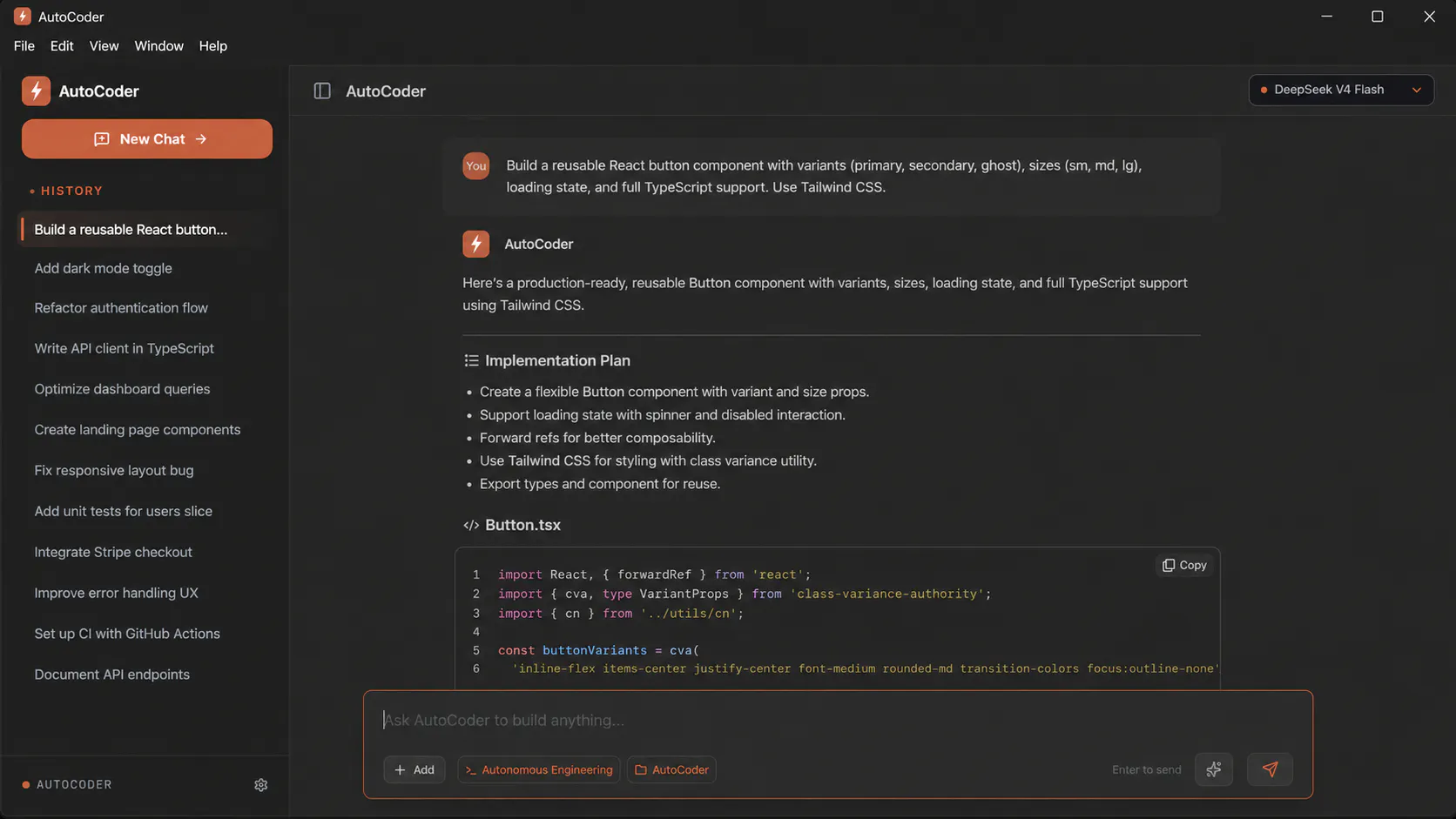1456x819 pixels.
Task: Start a New Chat
Action: [147, 138]
